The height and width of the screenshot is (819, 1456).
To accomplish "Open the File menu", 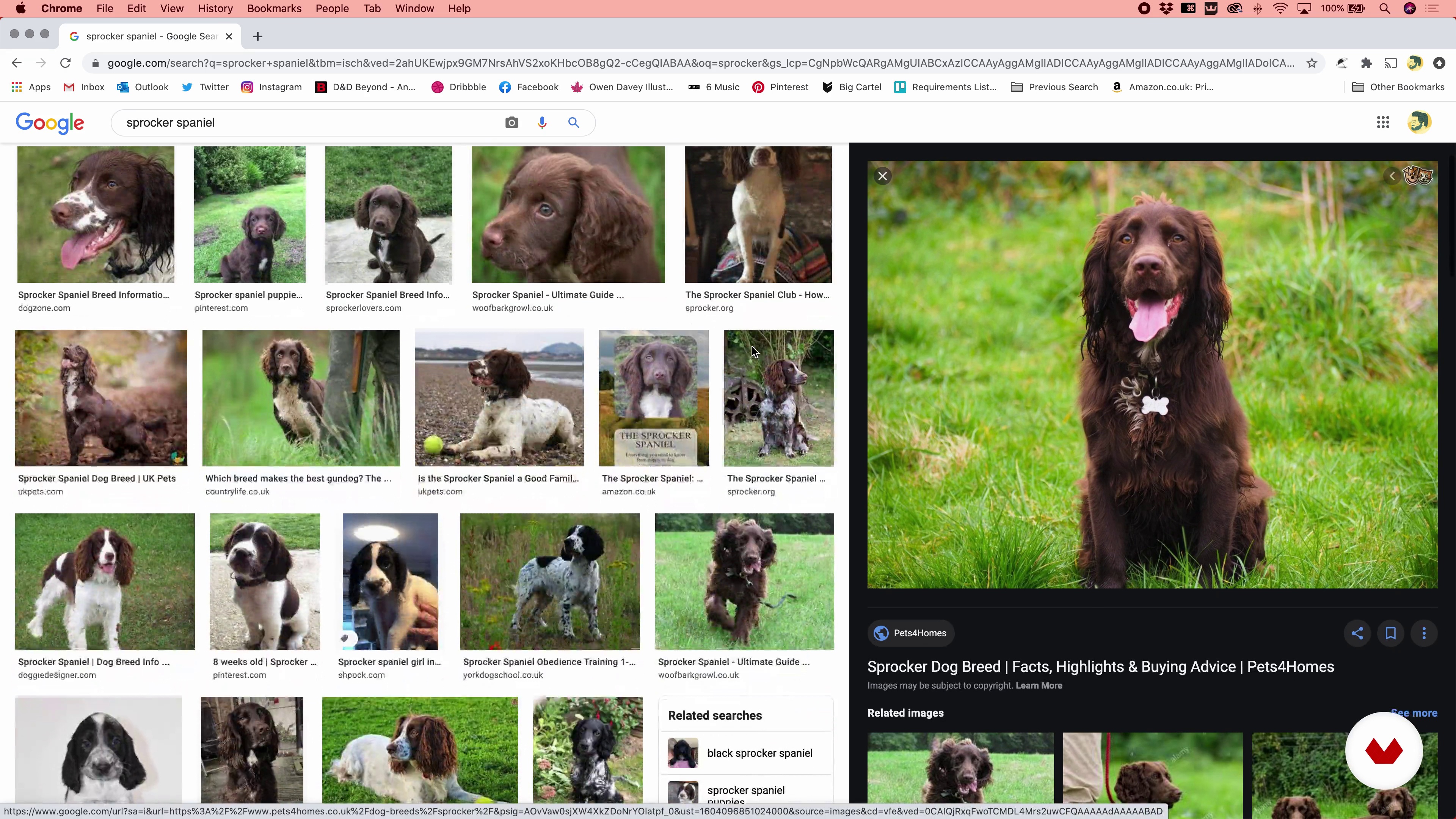I will point(105,8).
